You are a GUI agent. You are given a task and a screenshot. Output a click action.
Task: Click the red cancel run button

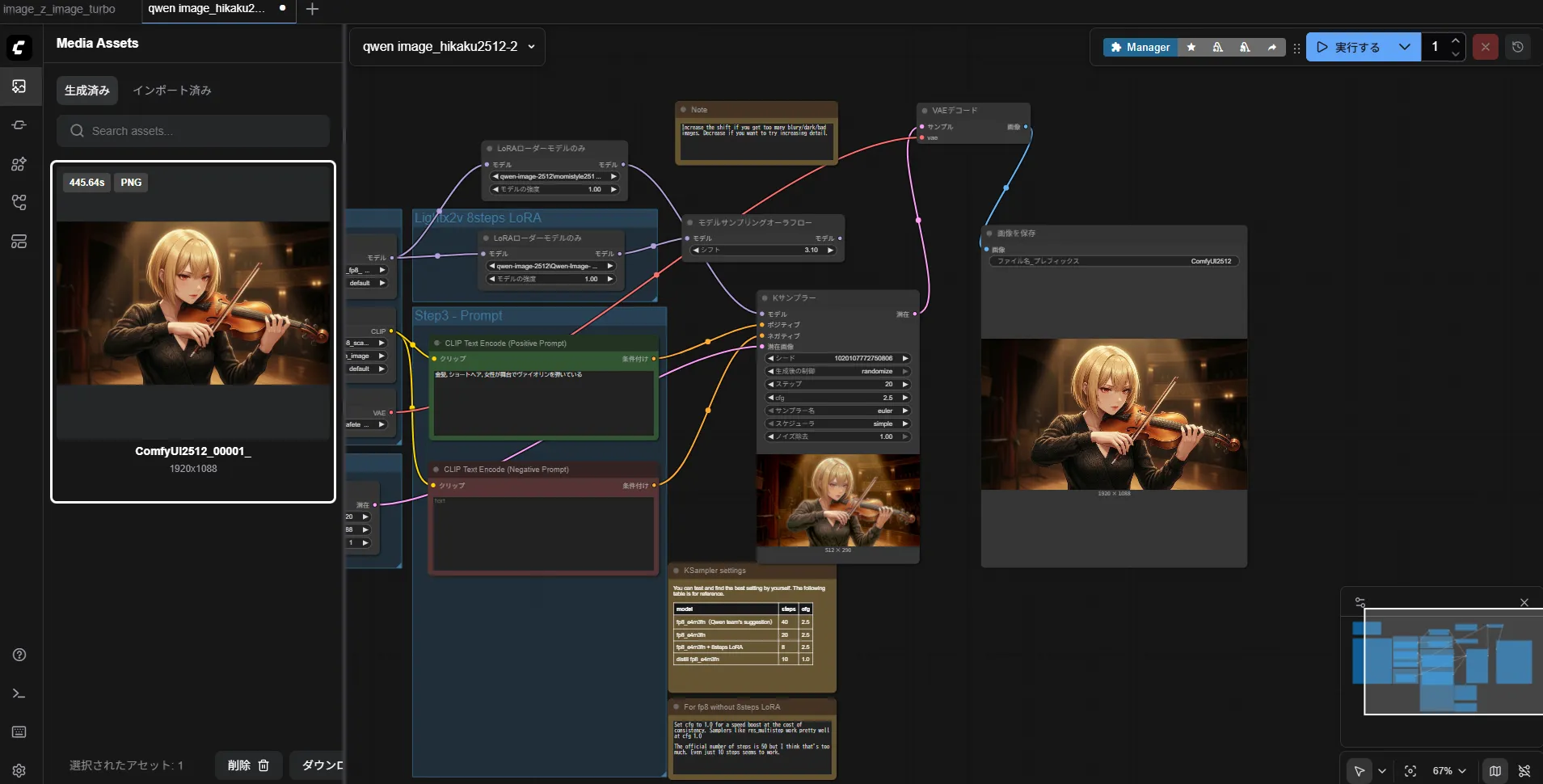[x=1485, y=47]
